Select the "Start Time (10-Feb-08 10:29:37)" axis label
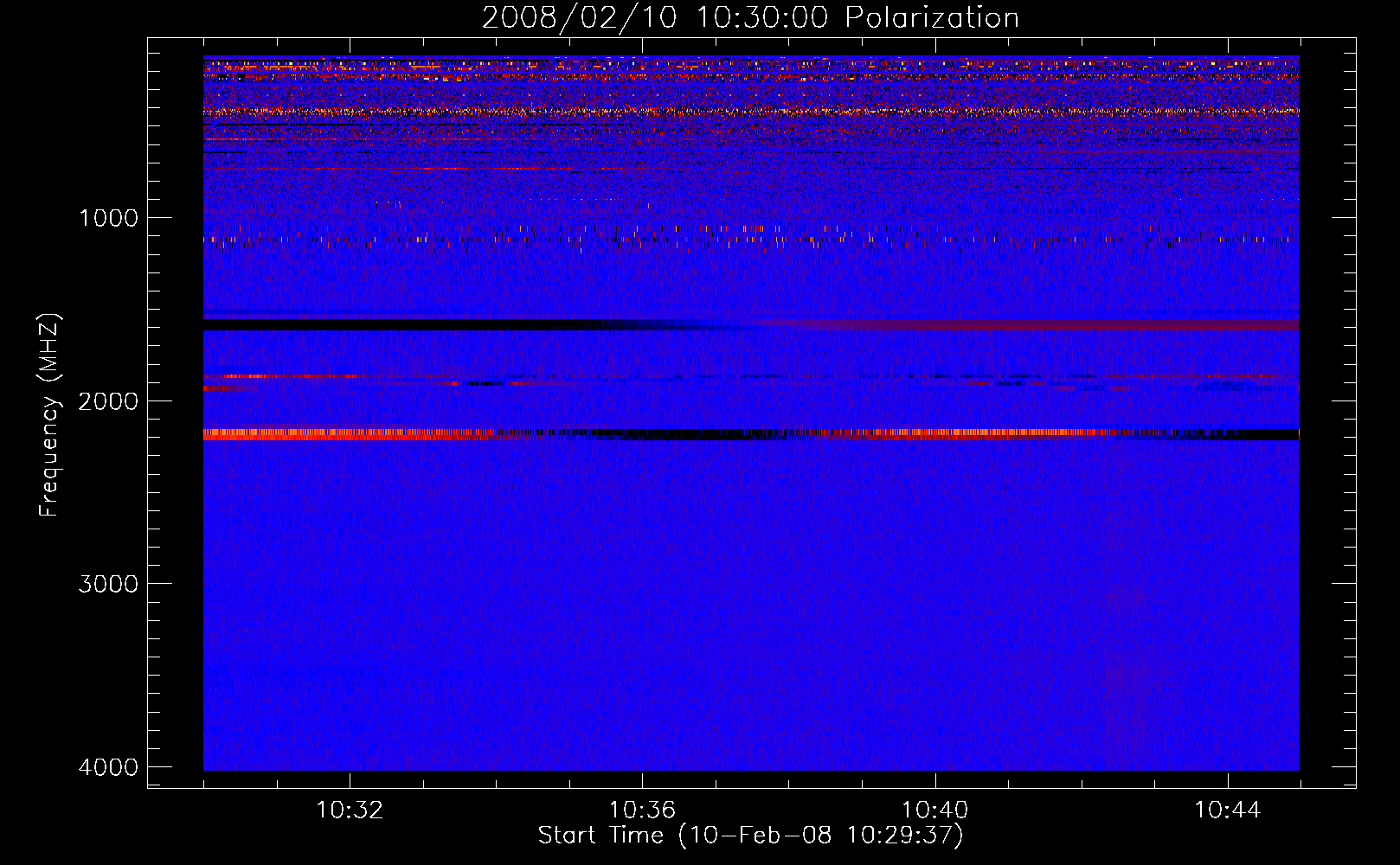The image size is (1400, 865). (x=750, y=836)
